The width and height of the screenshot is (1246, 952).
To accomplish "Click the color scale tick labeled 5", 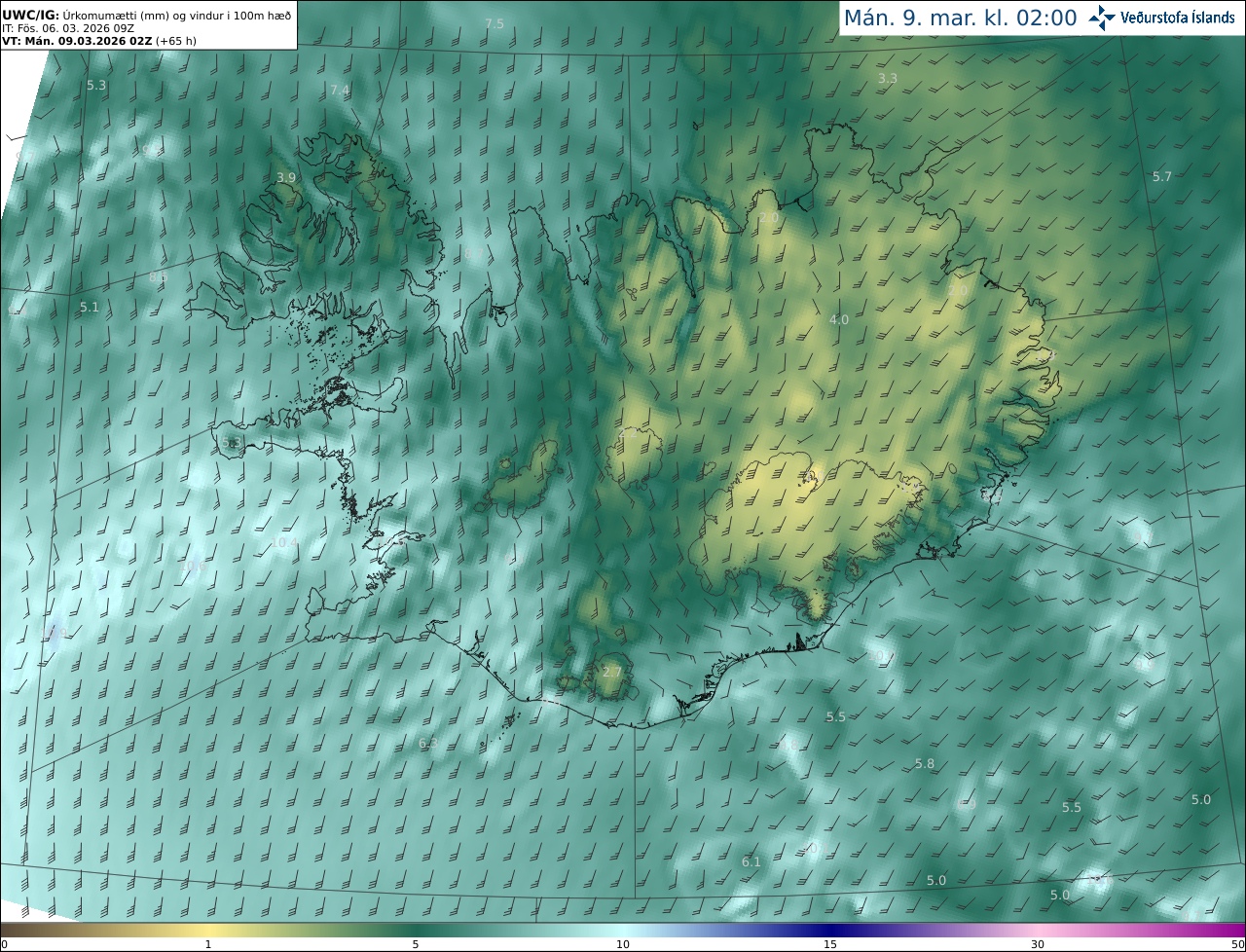I will tap(416, 944).
